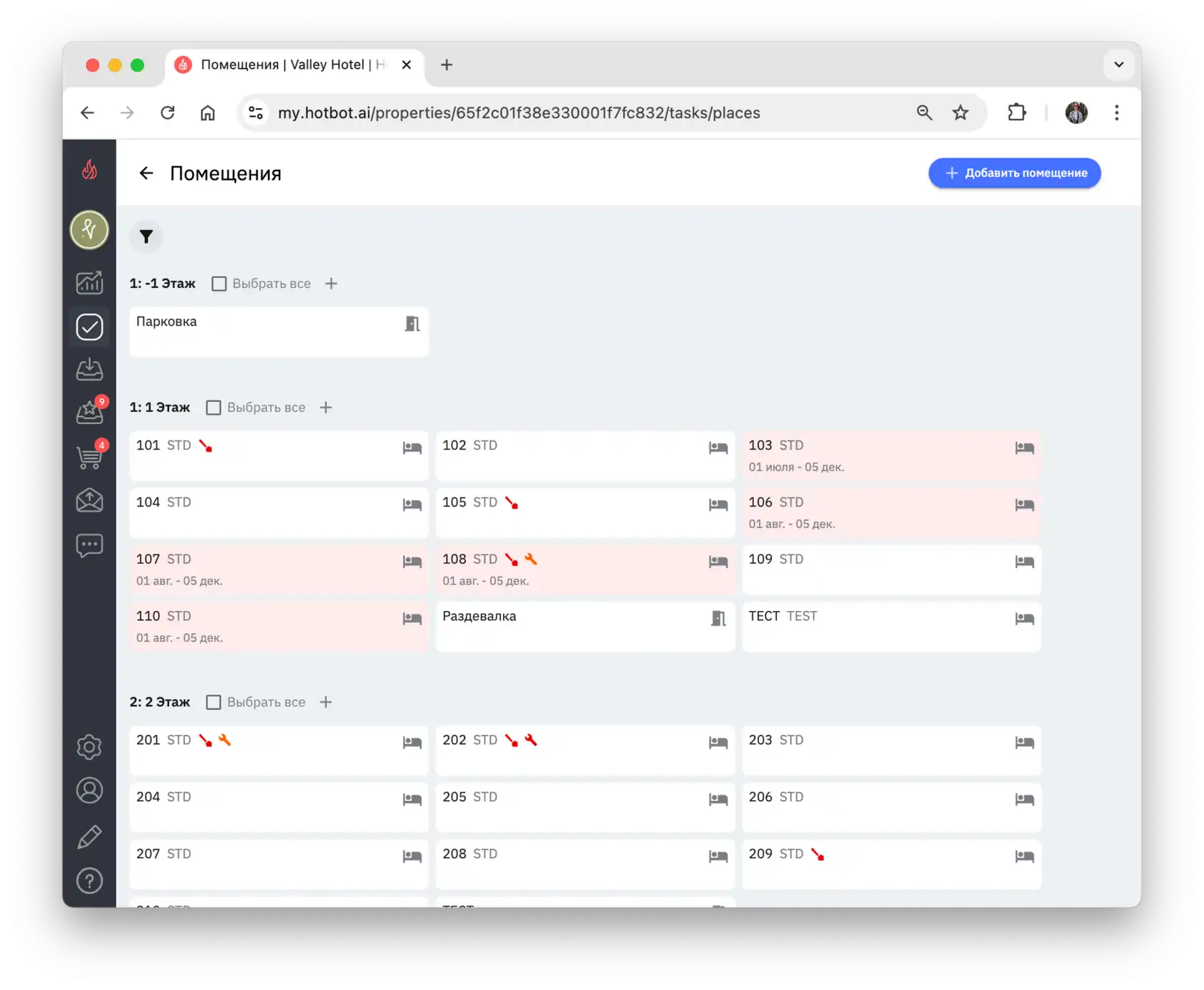Click the Добавить помещение button
The image size is (1204, 990).
coord(1014,173)
